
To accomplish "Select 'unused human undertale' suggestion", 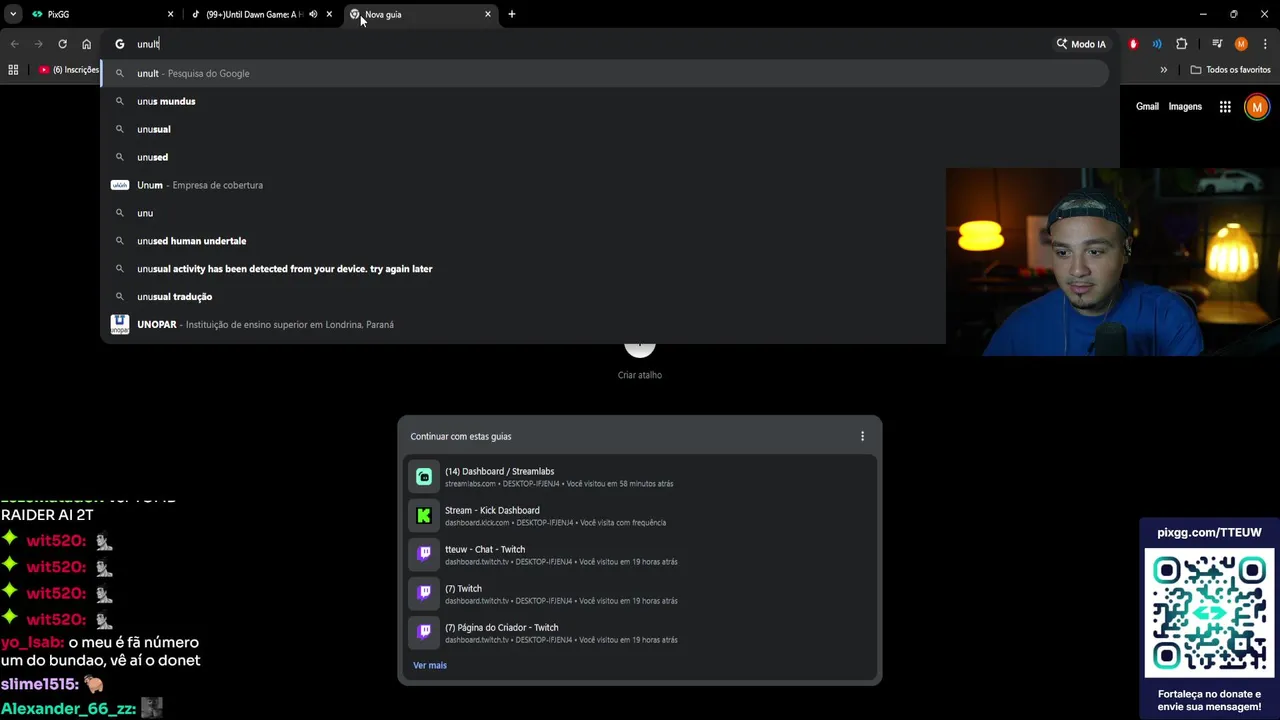I will (523, 241).
